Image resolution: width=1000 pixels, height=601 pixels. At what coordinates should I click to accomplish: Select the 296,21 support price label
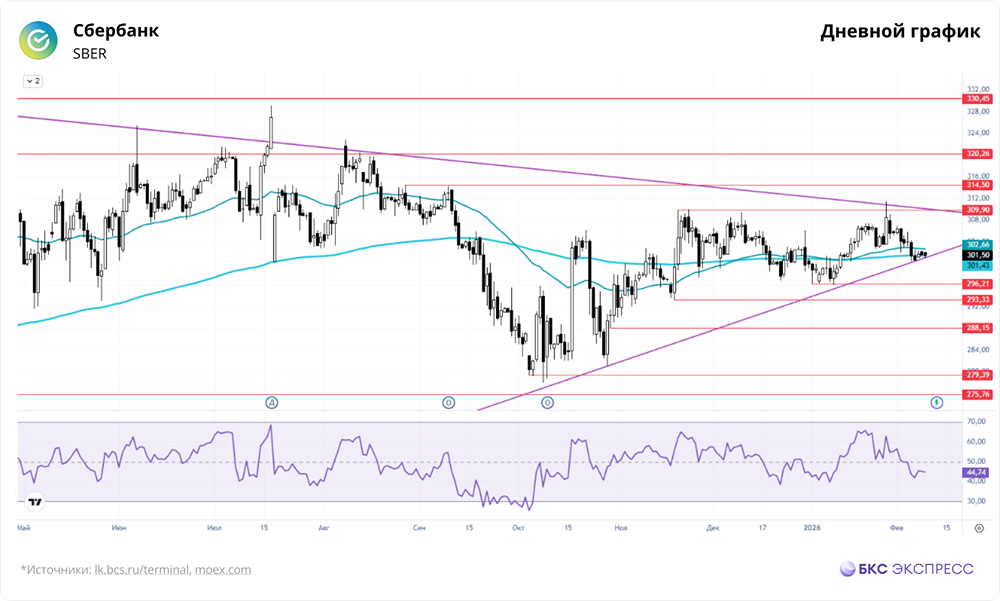pos(978,284)
